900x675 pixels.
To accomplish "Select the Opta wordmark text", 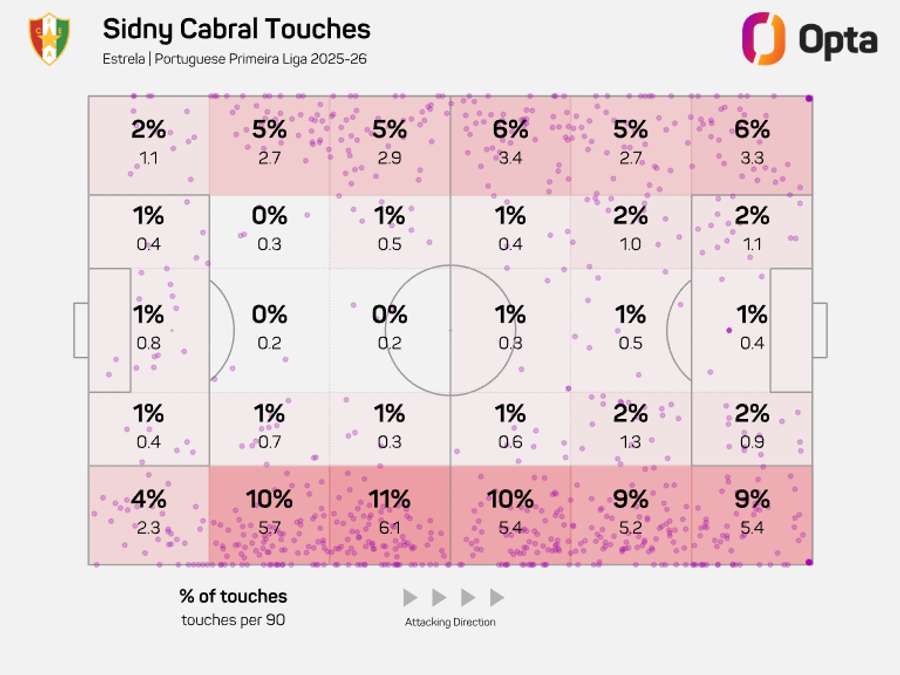I will 838,41.
